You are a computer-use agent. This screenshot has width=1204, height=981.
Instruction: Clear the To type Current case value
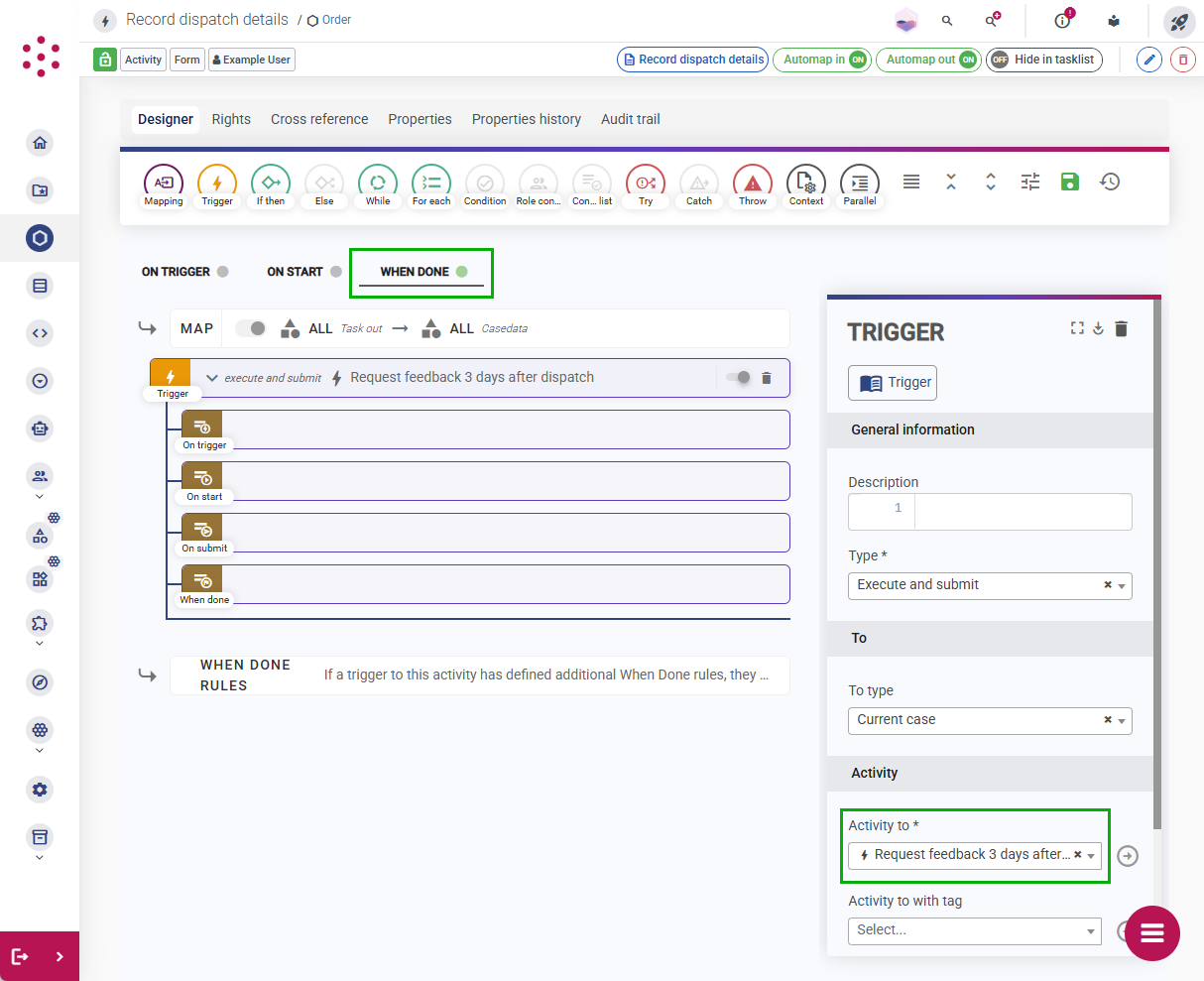pyautogui.click(x=1108, y=720)
